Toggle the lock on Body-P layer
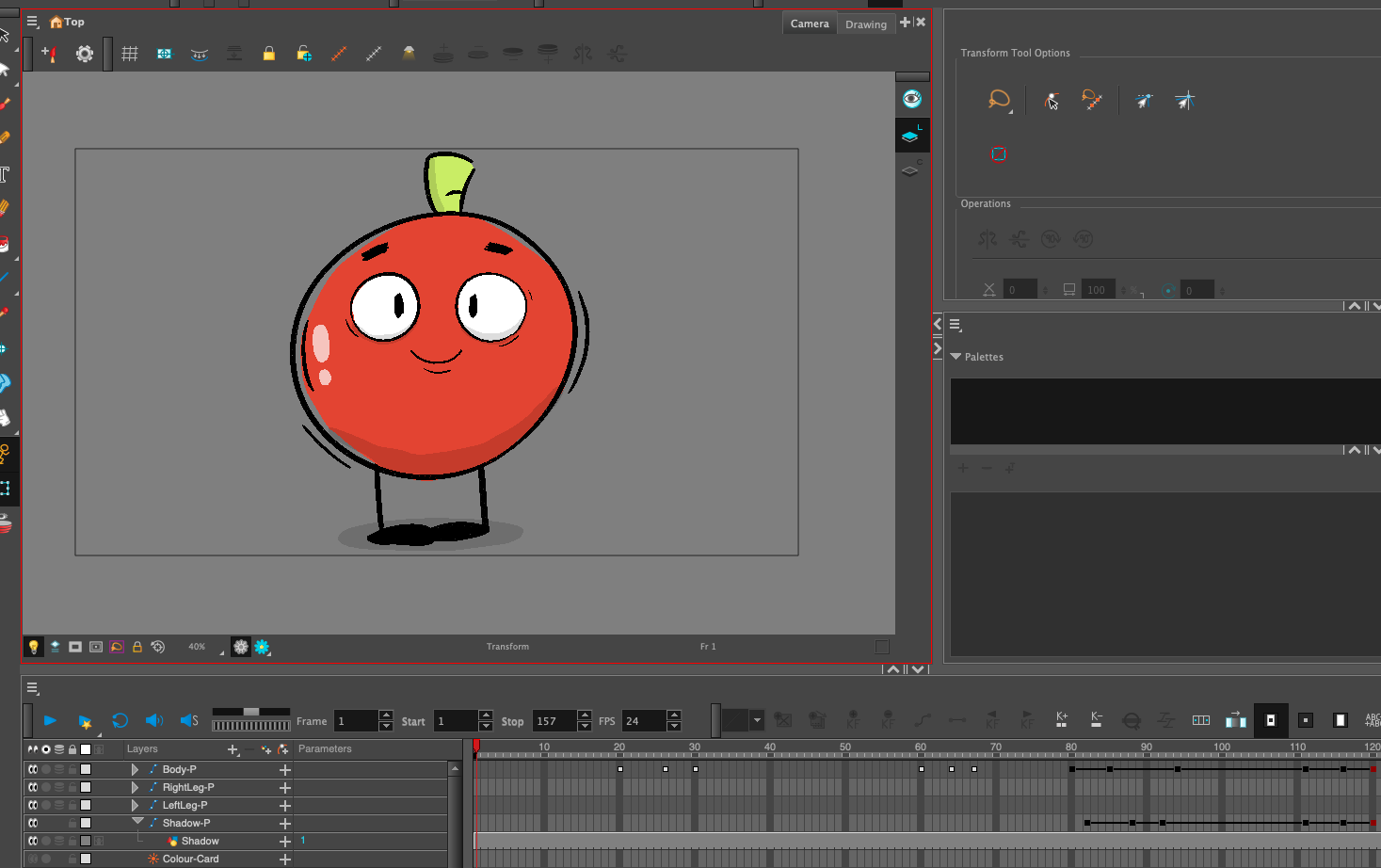 (72, 769)
